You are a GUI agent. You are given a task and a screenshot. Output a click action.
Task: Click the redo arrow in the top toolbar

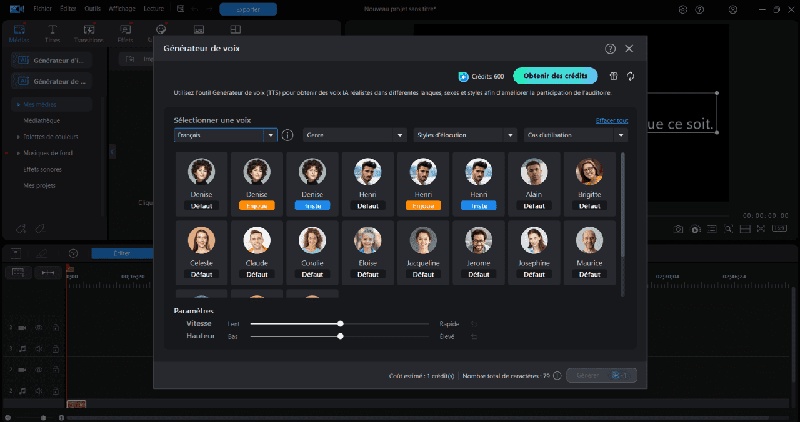click(210, 9)
